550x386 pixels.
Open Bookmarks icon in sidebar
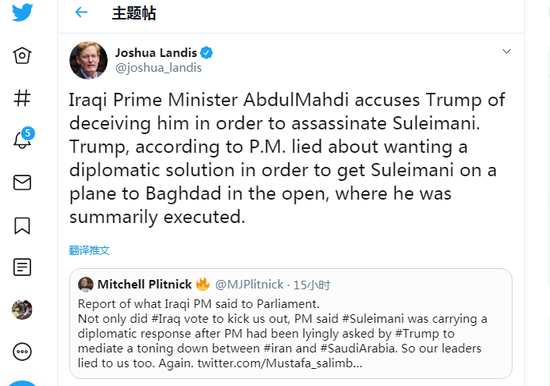[x=22, y=225]
